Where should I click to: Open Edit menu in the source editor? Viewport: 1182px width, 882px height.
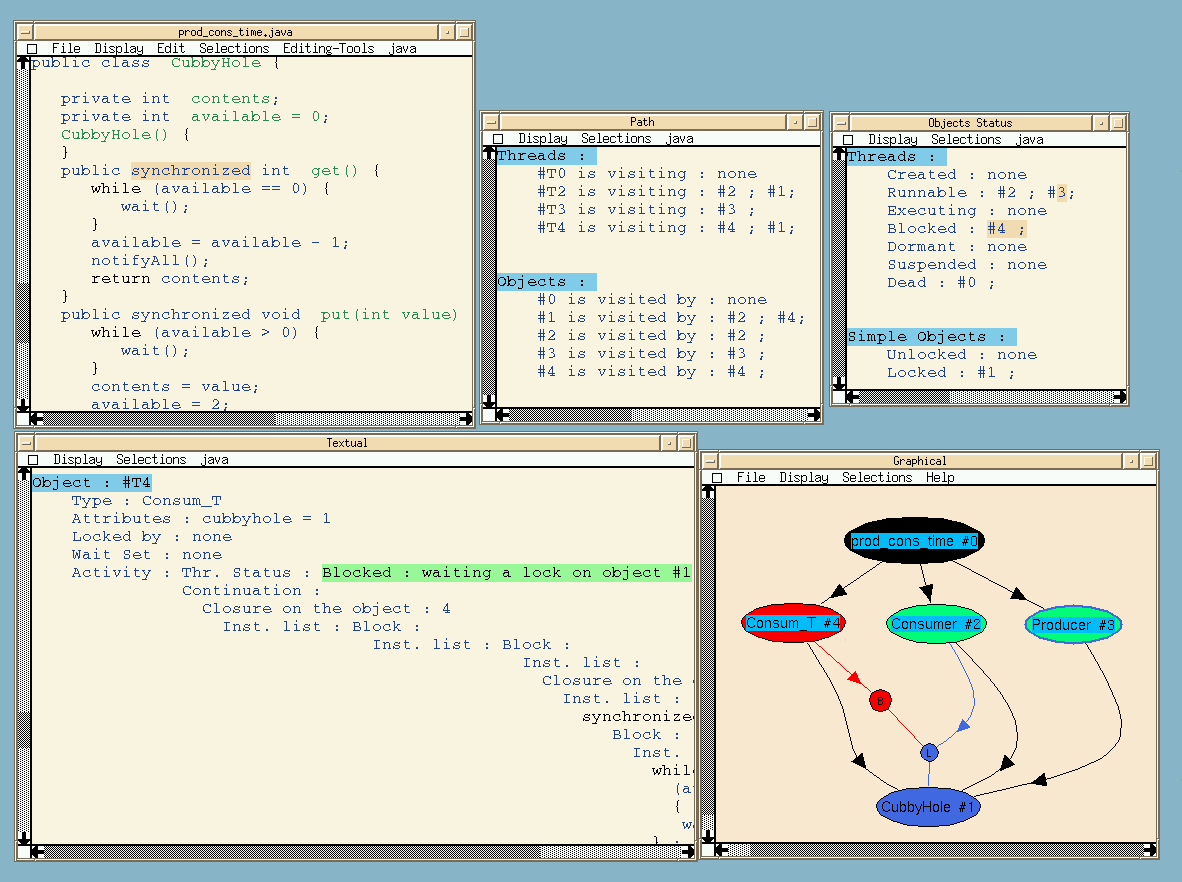pyautogui.click(x=170, y=48)
